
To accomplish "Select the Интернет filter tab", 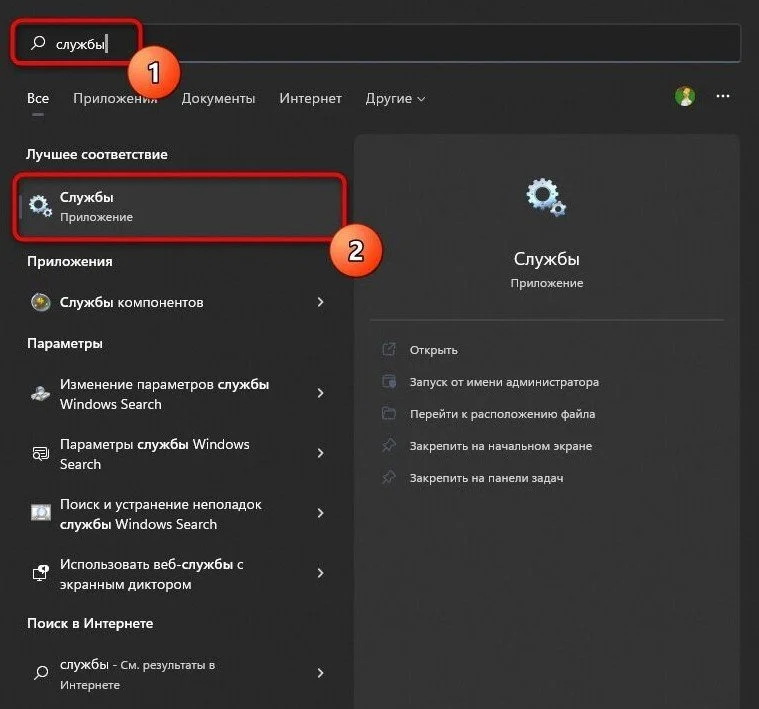I will point(310,98).
